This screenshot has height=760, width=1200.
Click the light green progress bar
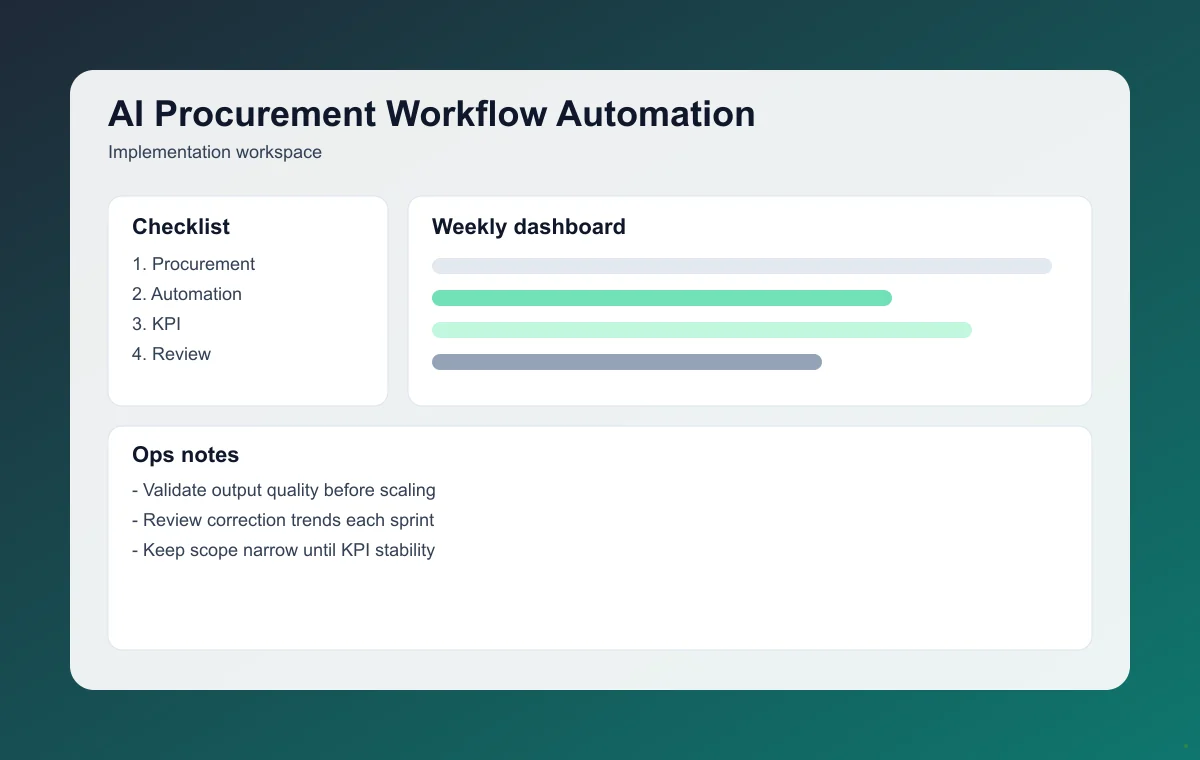click(701, 330)
